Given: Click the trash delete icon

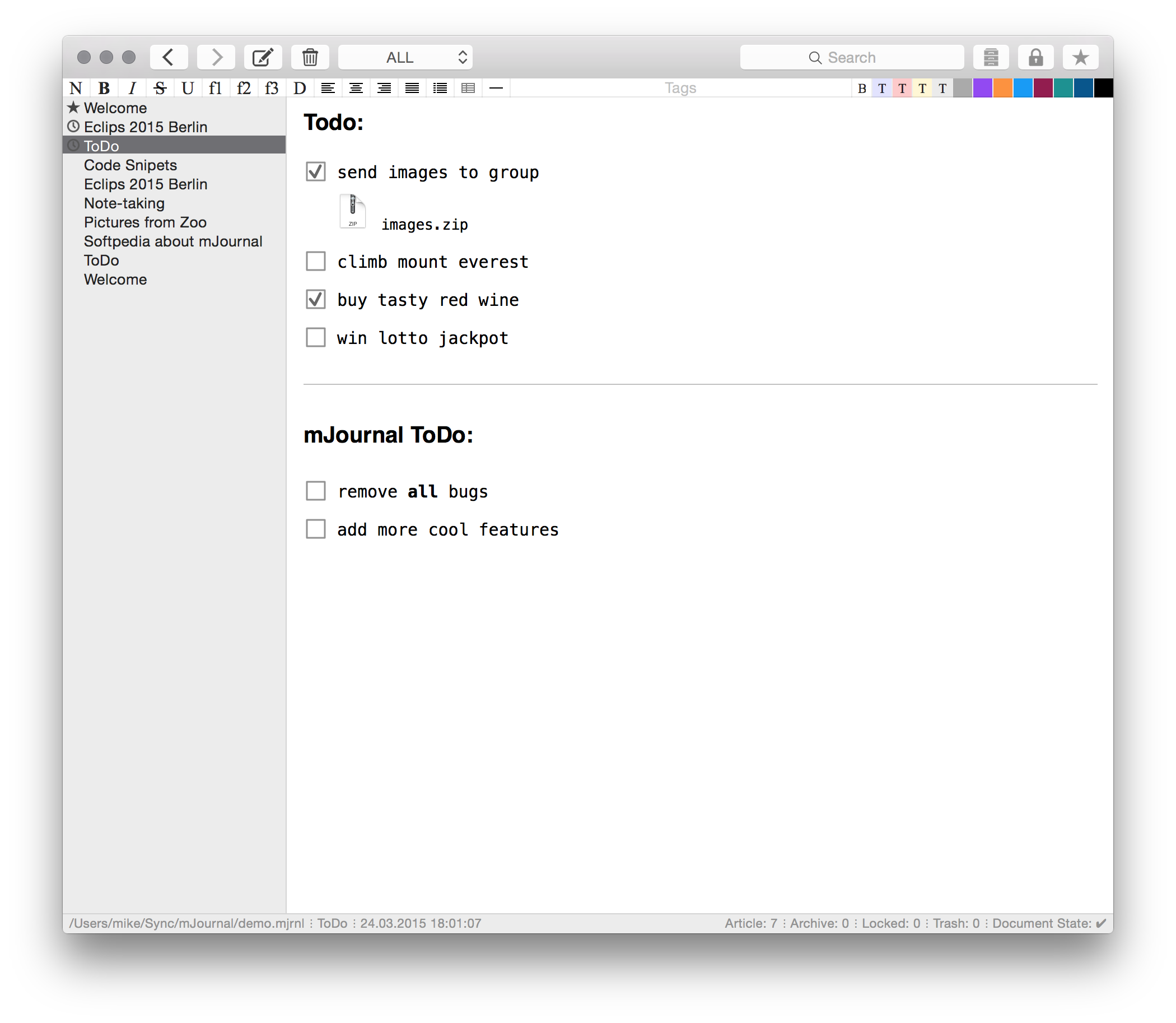Looking at the screenshot, I should (310, 57).
